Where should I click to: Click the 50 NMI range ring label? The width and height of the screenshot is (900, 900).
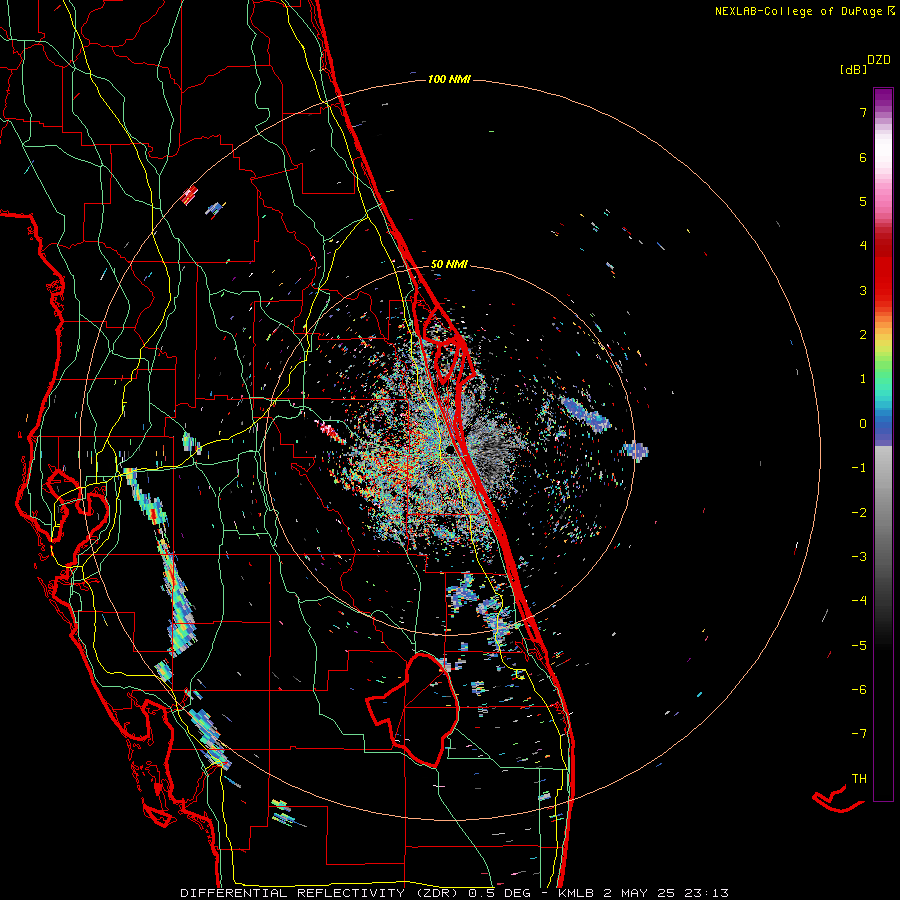coord(449,265)
